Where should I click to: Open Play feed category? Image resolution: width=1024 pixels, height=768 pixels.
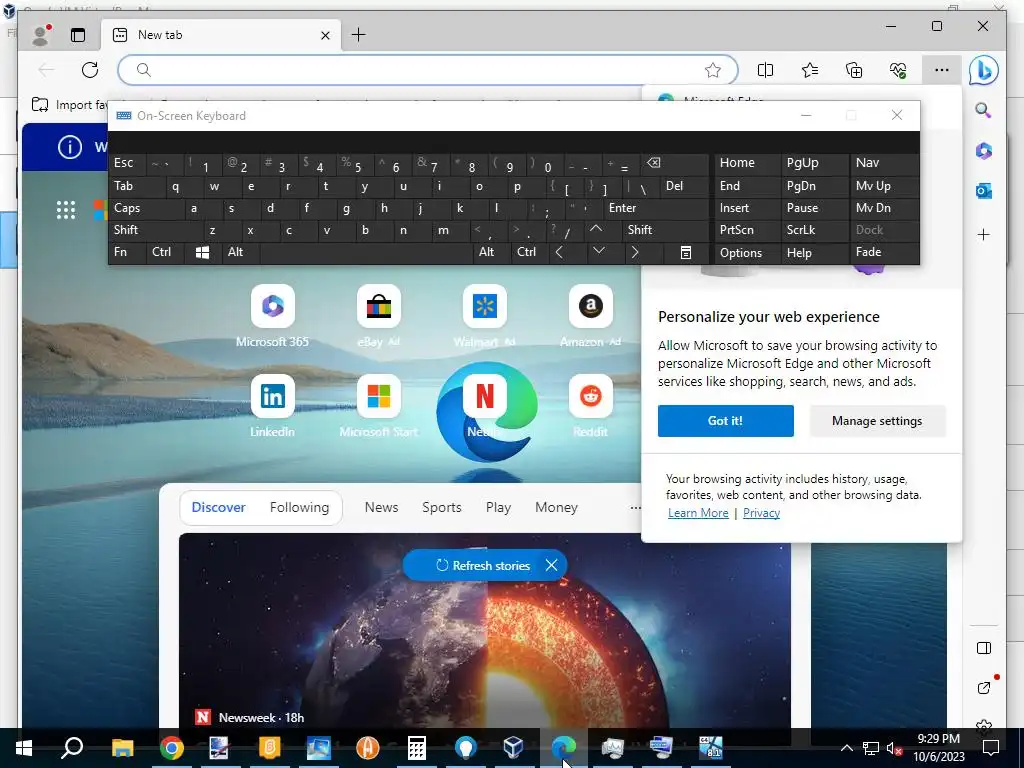[498, 507]
